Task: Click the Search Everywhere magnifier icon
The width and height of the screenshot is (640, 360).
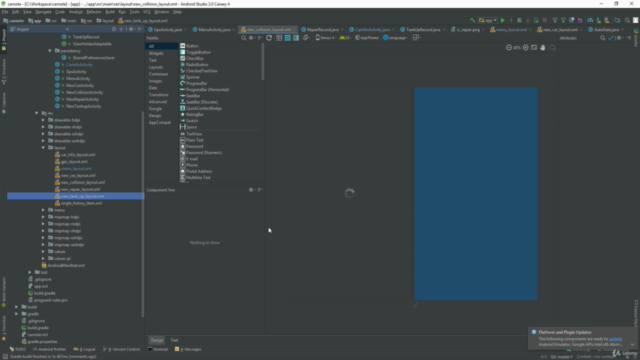Action: 627,20
